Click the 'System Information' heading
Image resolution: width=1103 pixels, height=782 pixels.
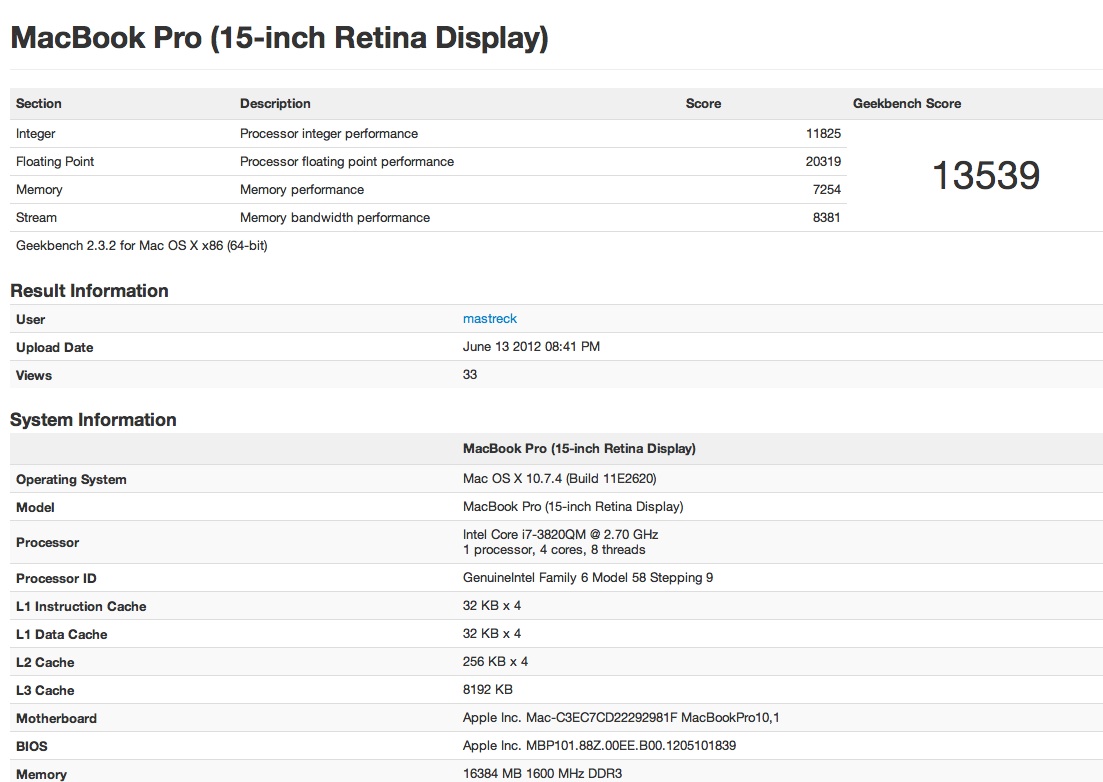(x=93, y=420)
